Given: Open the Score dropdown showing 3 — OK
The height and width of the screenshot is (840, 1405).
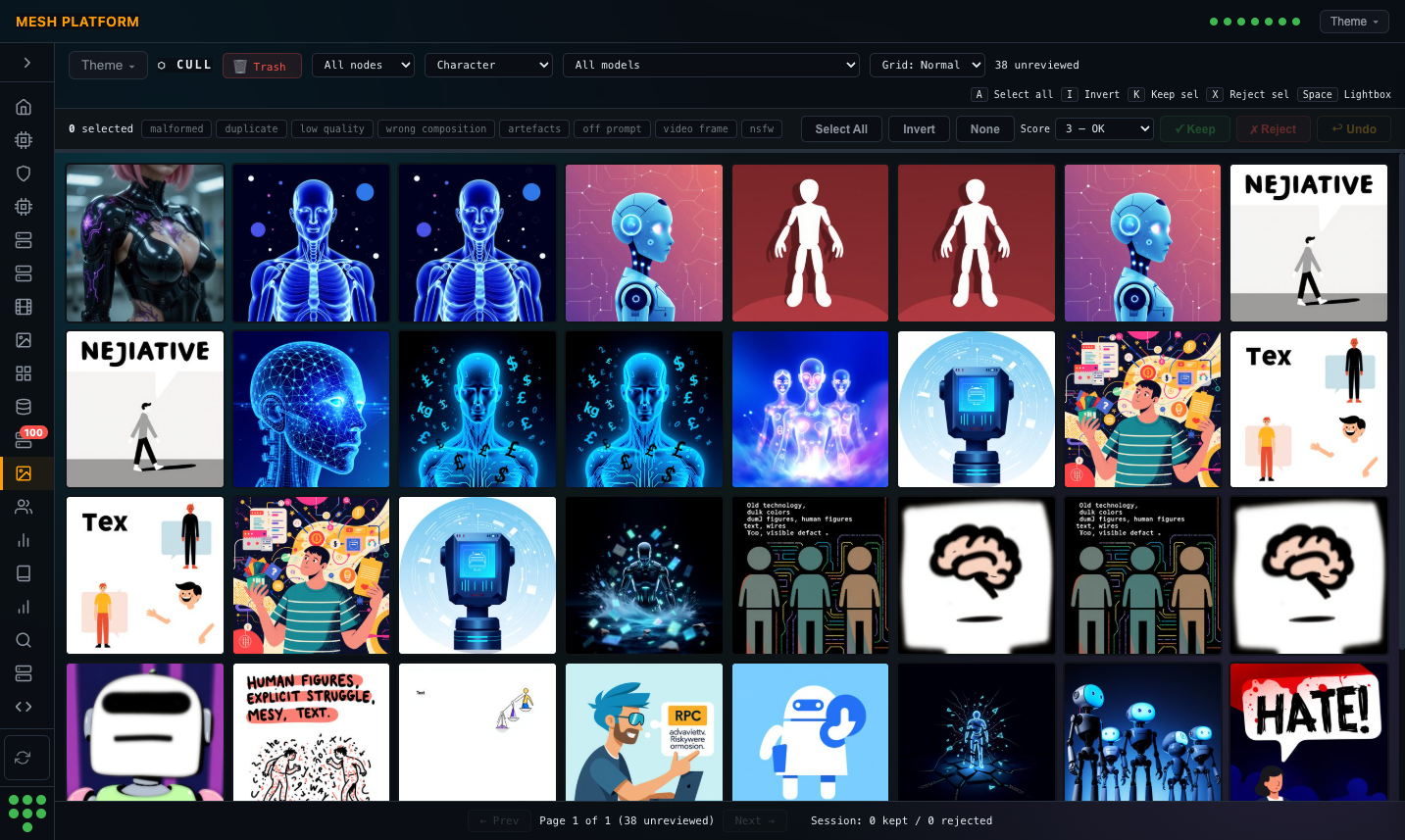Looking at the screenshot, I should point(1104,128).
